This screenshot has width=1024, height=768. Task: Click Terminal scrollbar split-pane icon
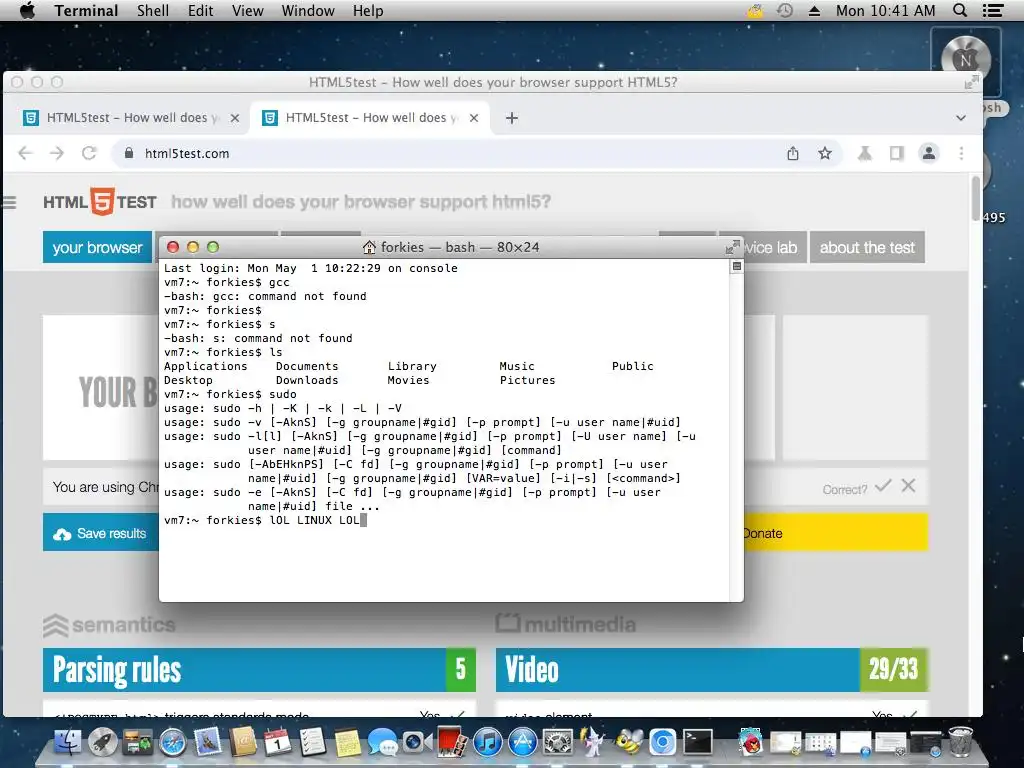[x=737, y=266]
